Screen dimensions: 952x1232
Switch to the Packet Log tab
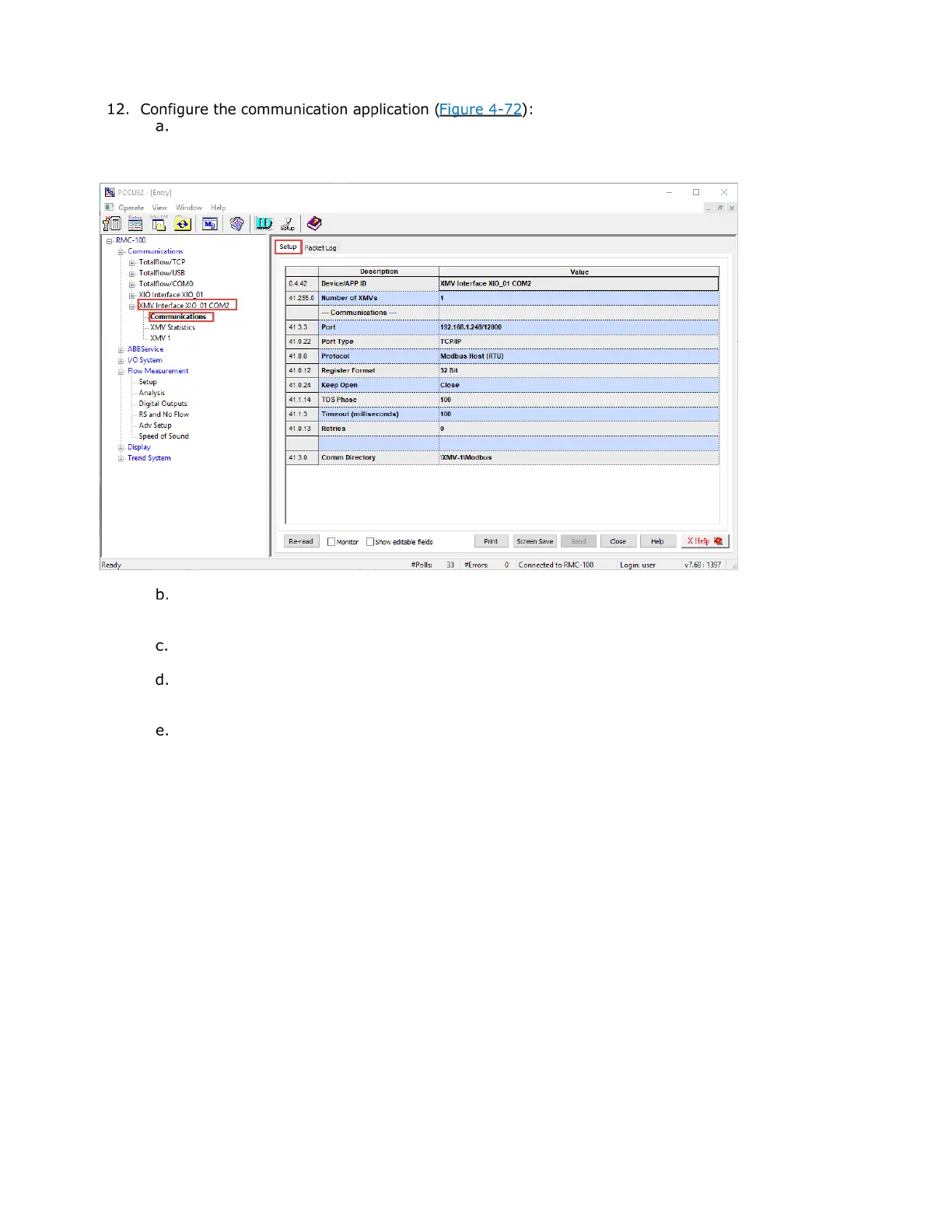point(320,247)
